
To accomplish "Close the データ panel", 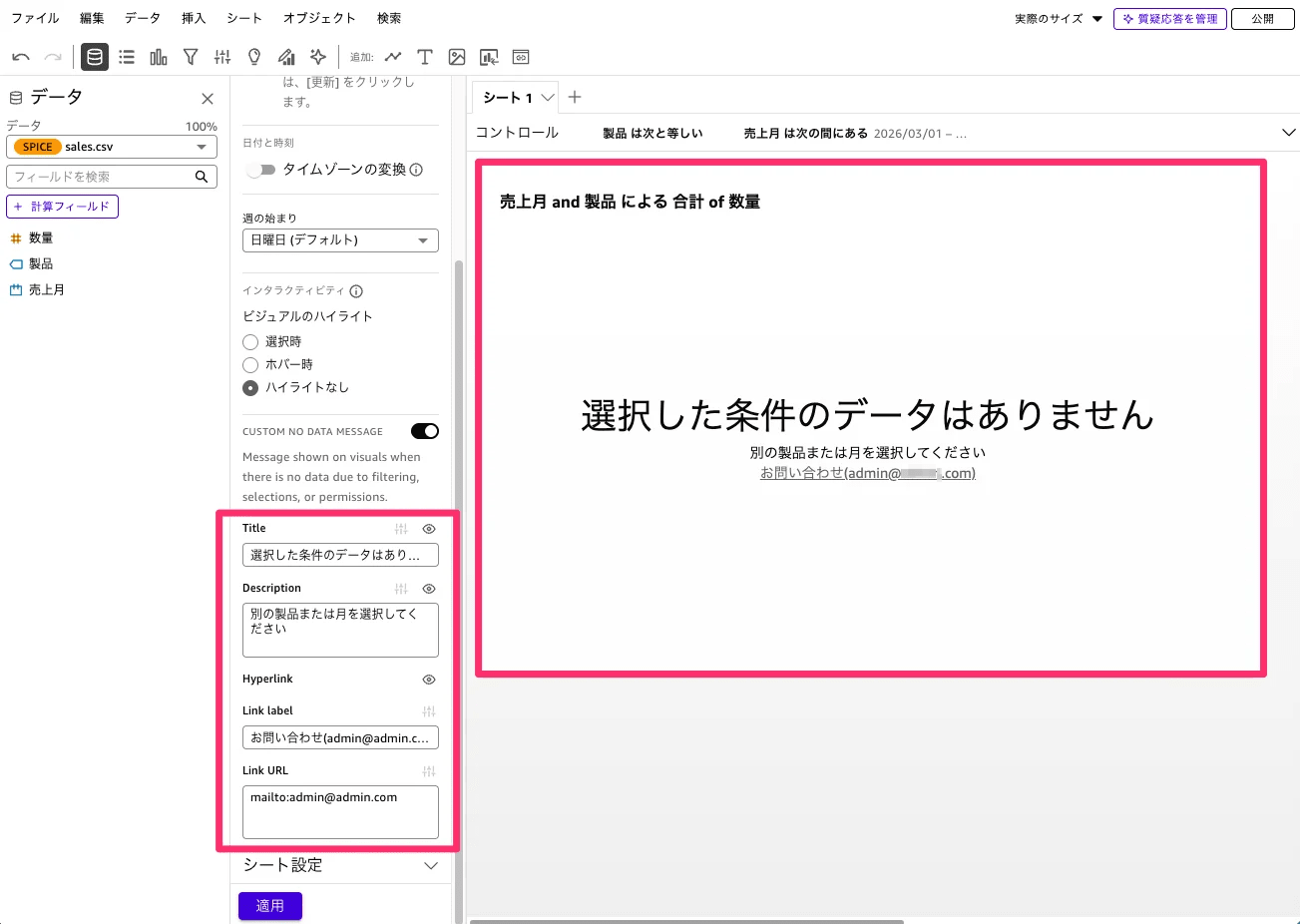I will pyautogui.click(x=208, y=99).
